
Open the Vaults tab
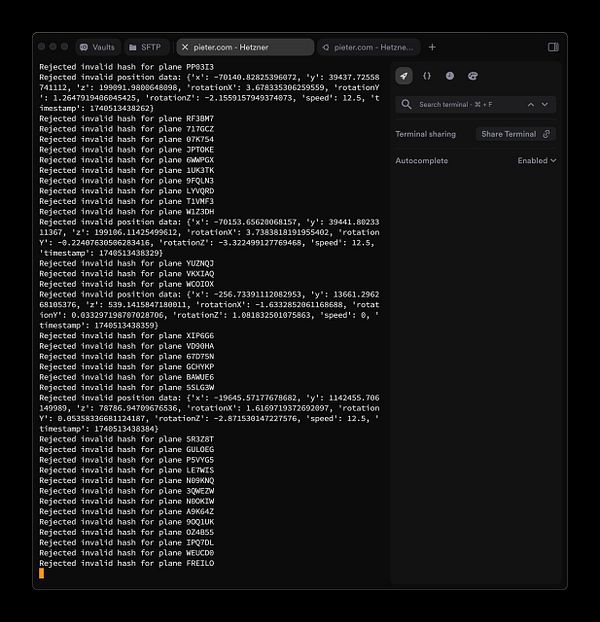97,47
